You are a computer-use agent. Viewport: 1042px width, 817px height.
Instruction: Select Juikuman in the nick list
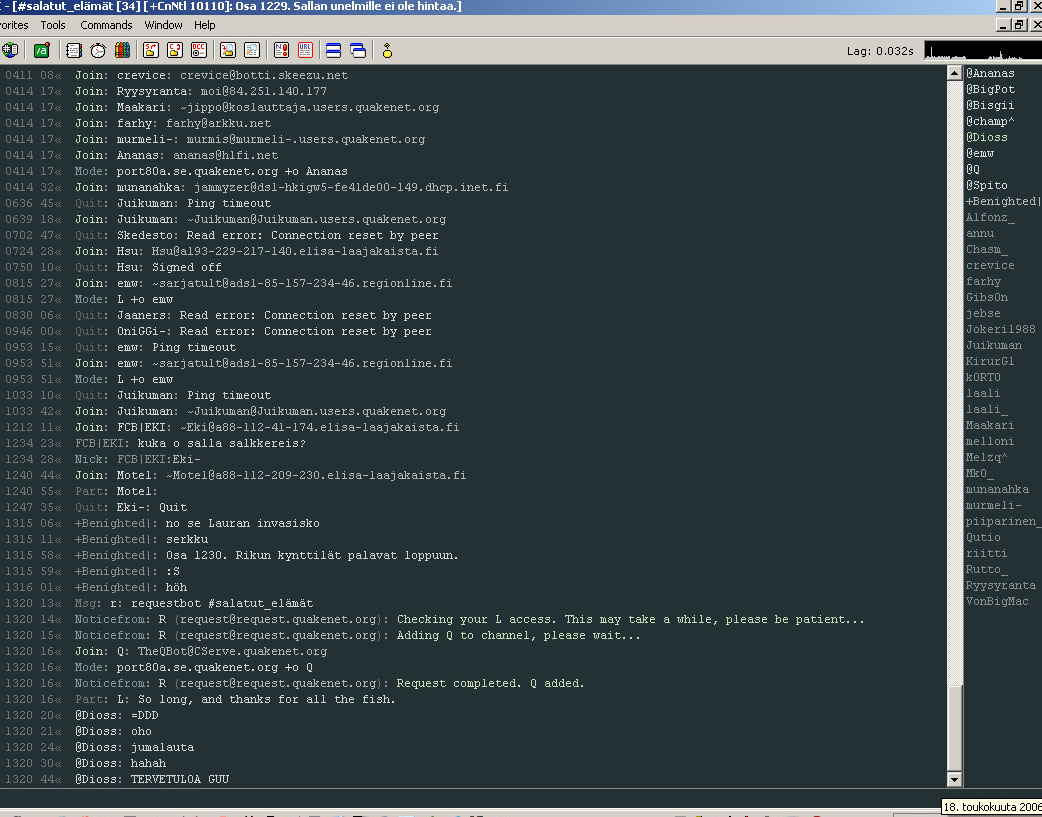994,345
